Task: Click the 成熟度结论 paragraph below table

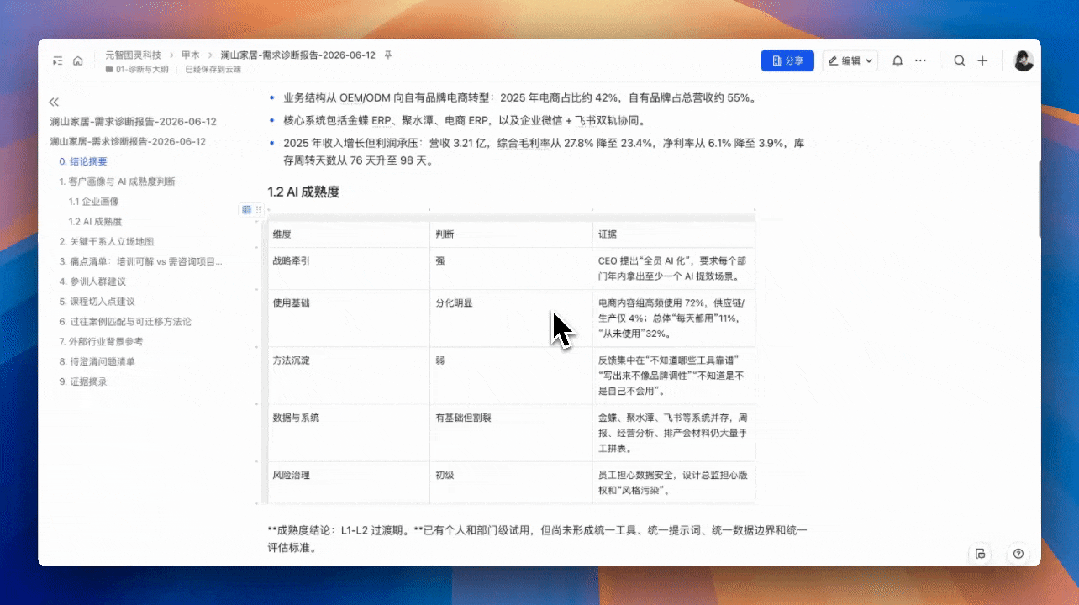Action: click(x=537, y=539)
